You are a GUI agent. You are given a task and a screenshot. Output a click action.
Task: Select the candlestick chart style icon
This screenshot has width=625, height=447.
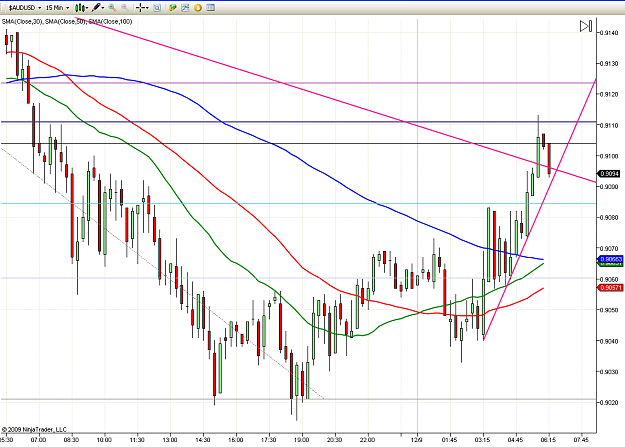(x=80, y=8)
